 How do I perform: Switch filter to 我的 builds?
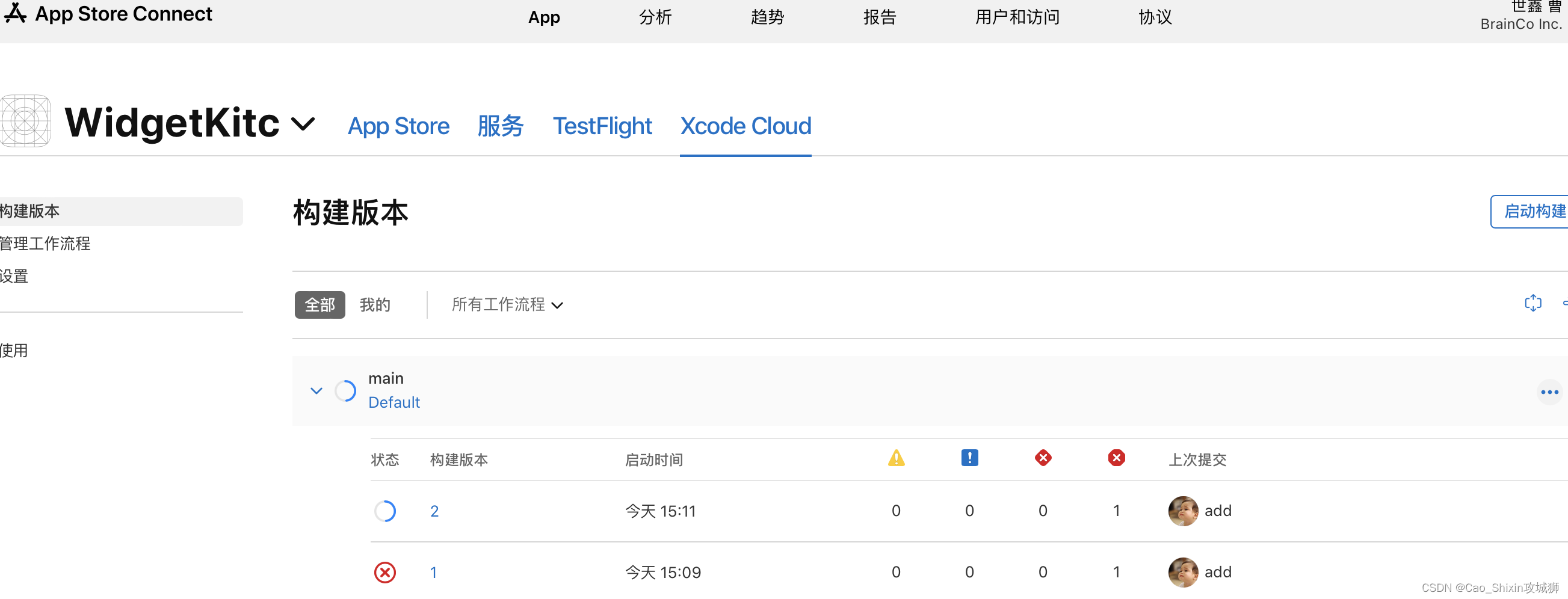click(x=375, y=305)
